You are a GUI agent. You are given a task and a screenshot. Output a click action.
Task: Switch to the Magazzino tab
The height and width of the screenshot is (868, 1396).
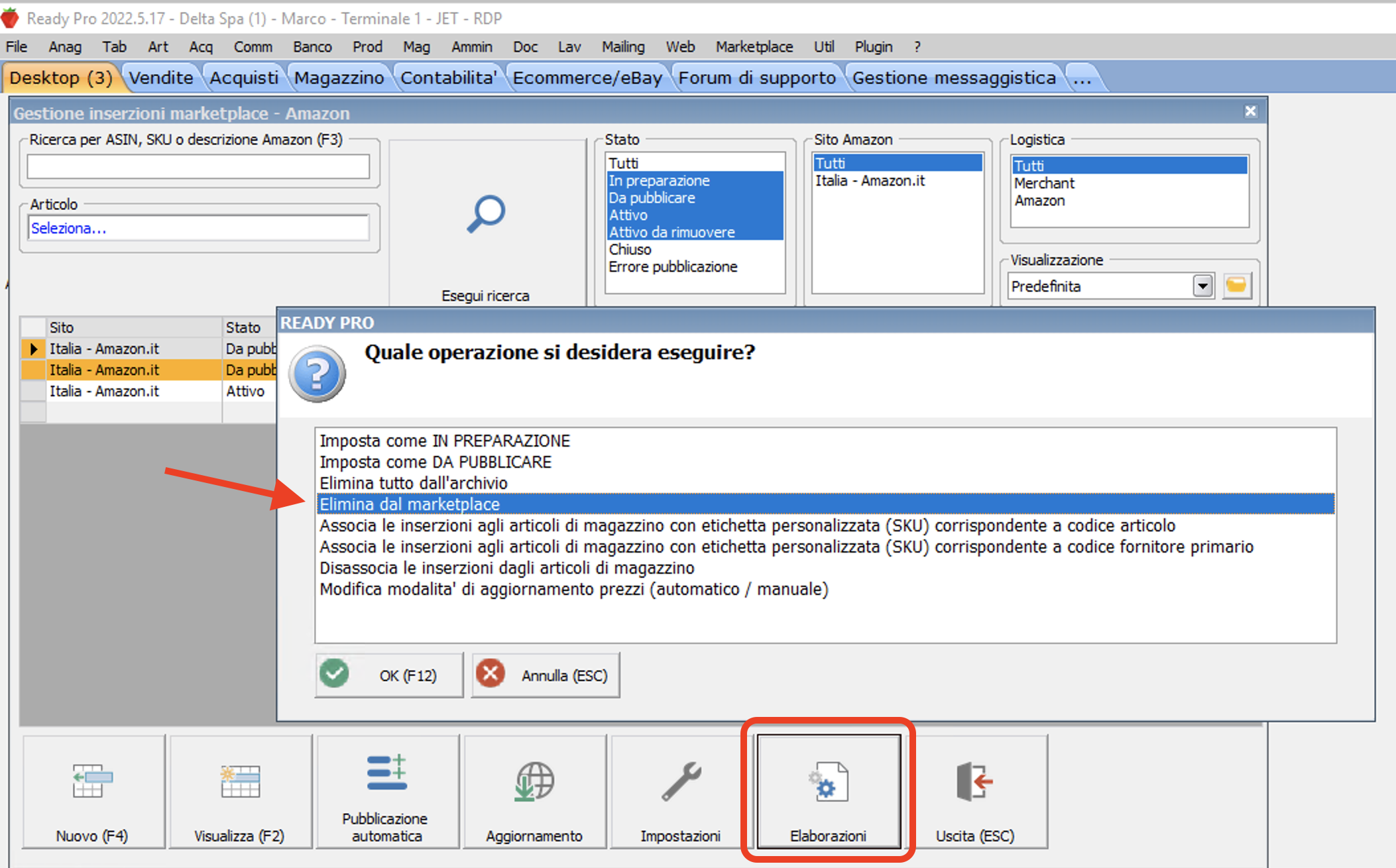pos(339,78)
